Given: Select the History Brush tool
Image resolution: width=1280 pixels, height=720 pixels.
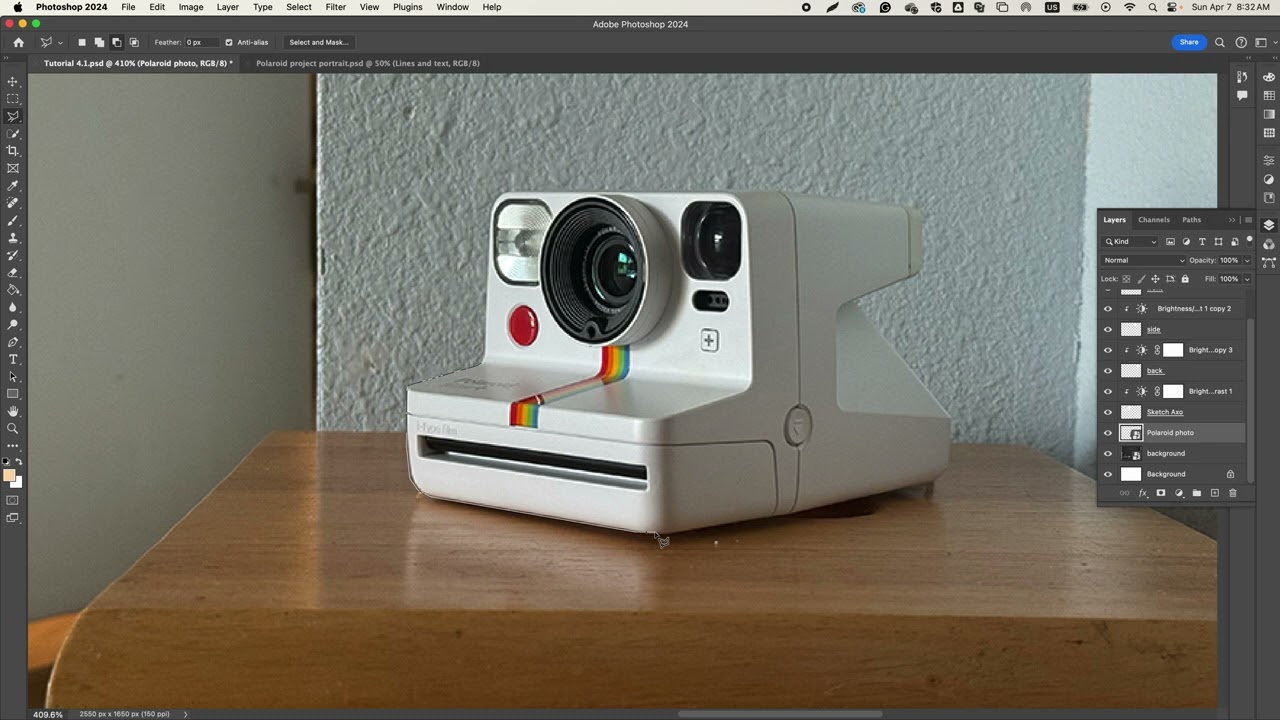Looking at the screenshot, I should click(13, 255).
